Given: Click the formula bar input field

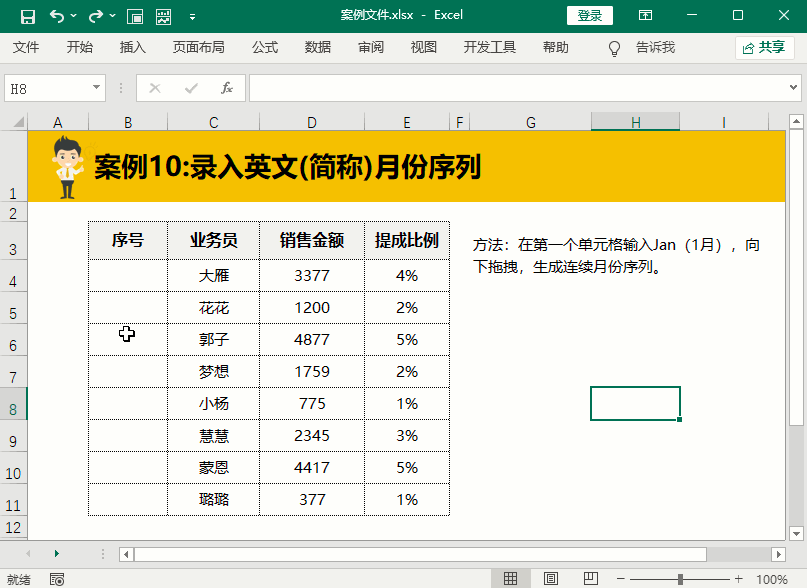Looking at the screenshot, I should coord(520,88).
